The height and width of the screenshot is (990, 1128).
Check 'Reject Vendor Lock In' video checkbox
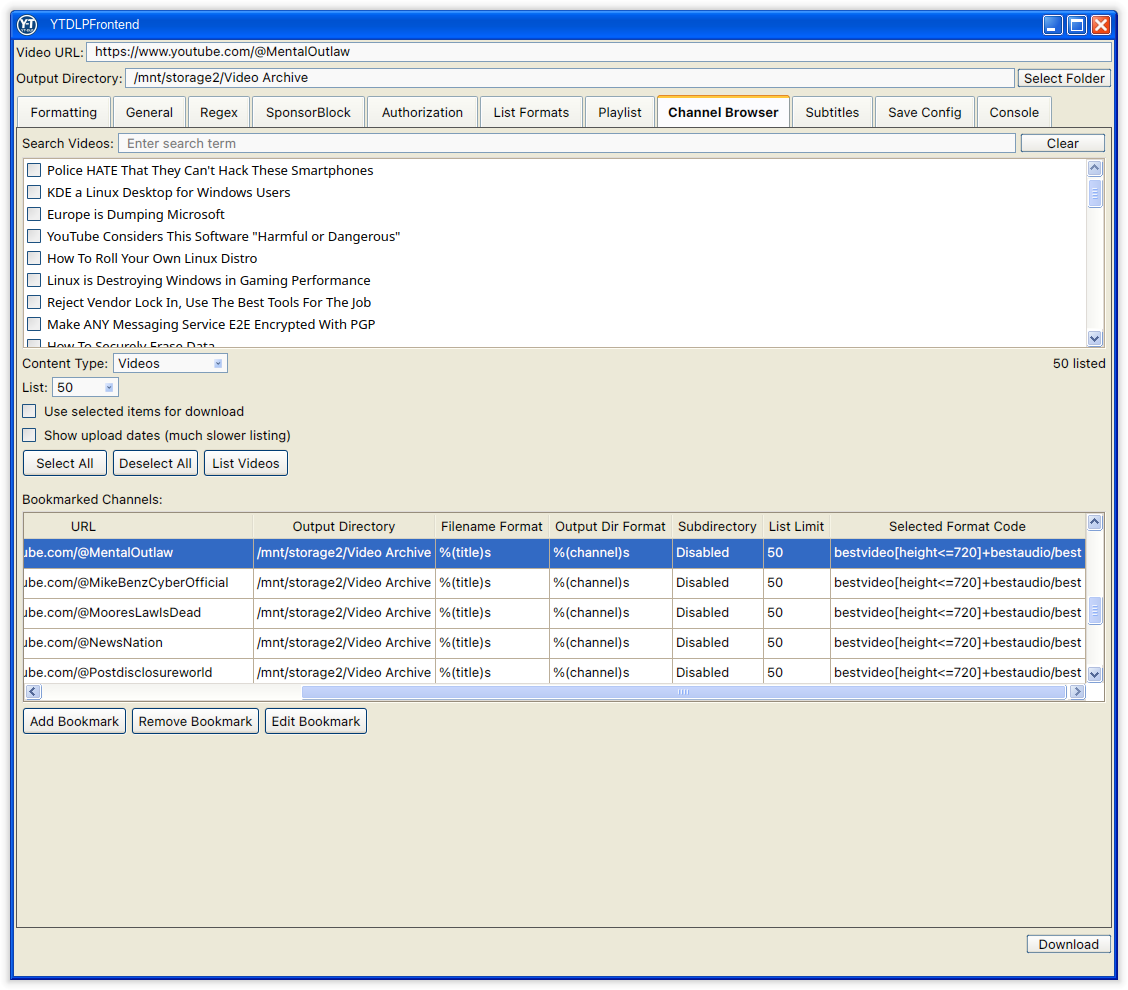(x=34, y=302)
